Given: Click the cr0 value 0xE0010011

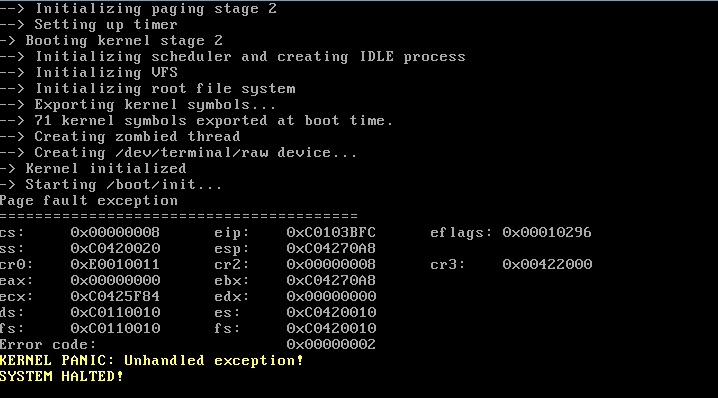Looking at the screenshot, I should click(x=115, y=264).
